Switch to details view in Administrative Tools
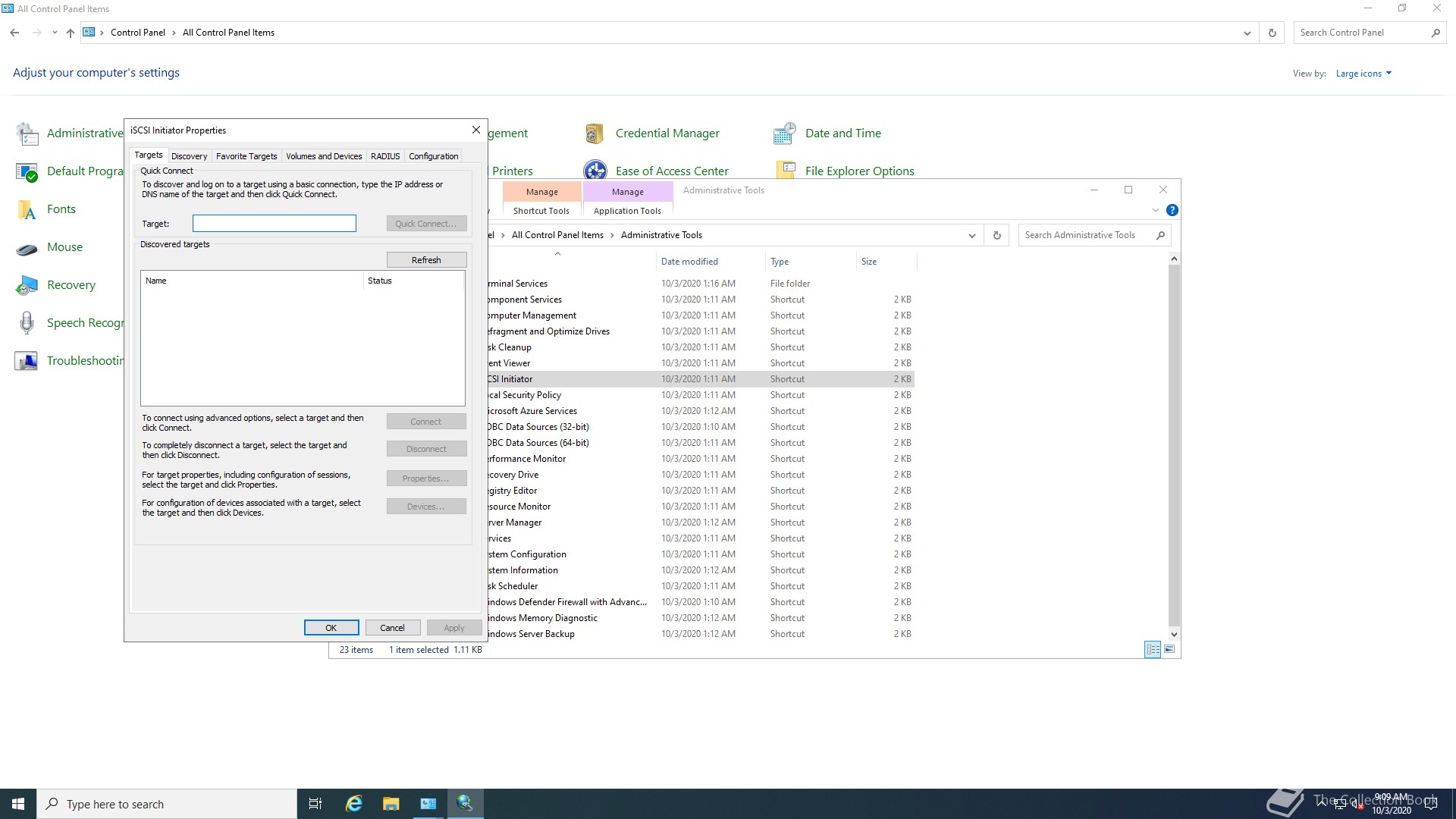The image size is (1456, 819). (1153, 649)
